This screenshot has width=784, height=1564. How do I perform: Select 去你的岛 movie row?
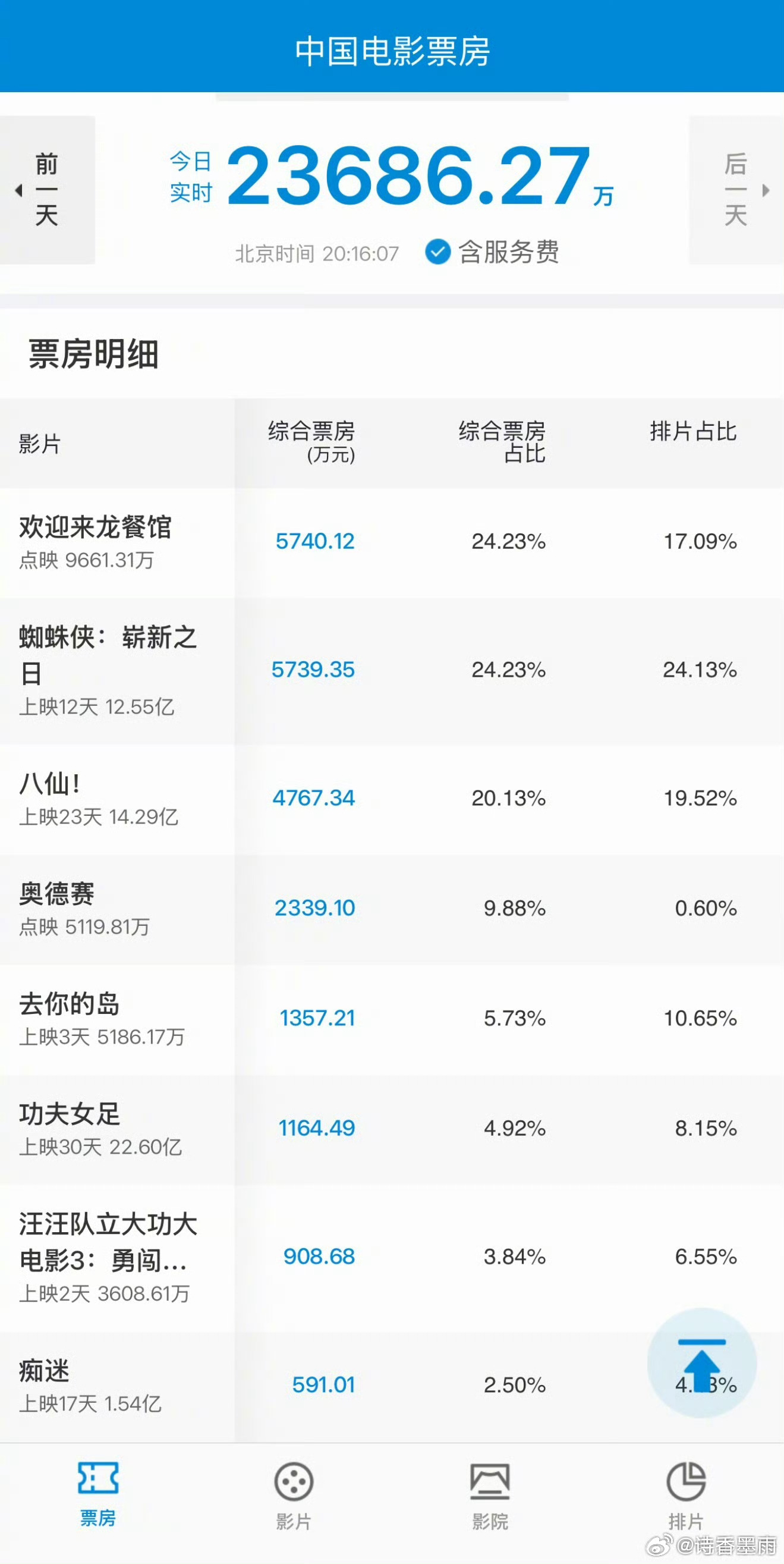(x=392, y=1019)
